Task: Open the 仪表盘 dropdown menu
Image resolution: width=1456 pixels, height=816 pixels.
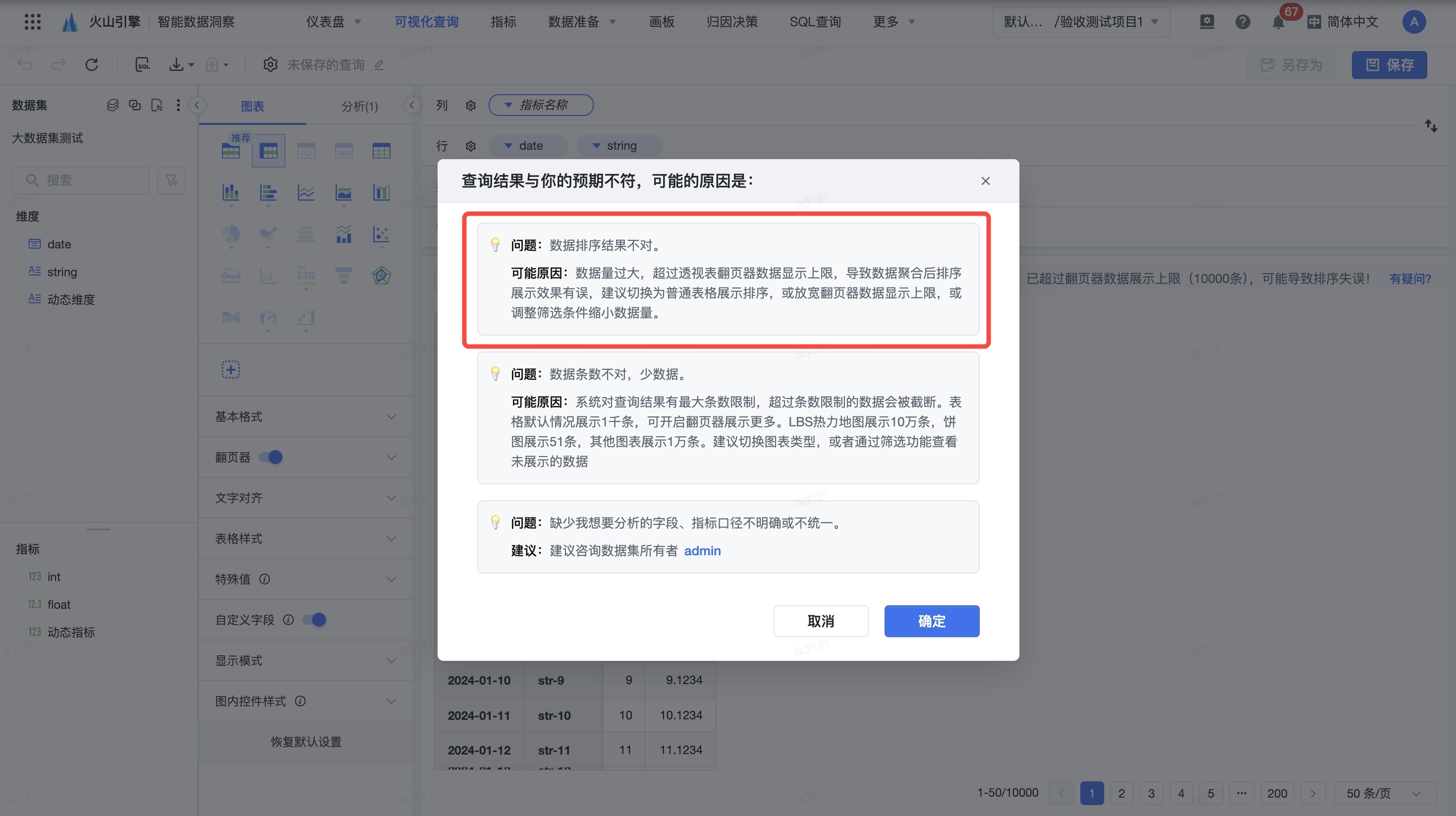Action: point(334,21)
